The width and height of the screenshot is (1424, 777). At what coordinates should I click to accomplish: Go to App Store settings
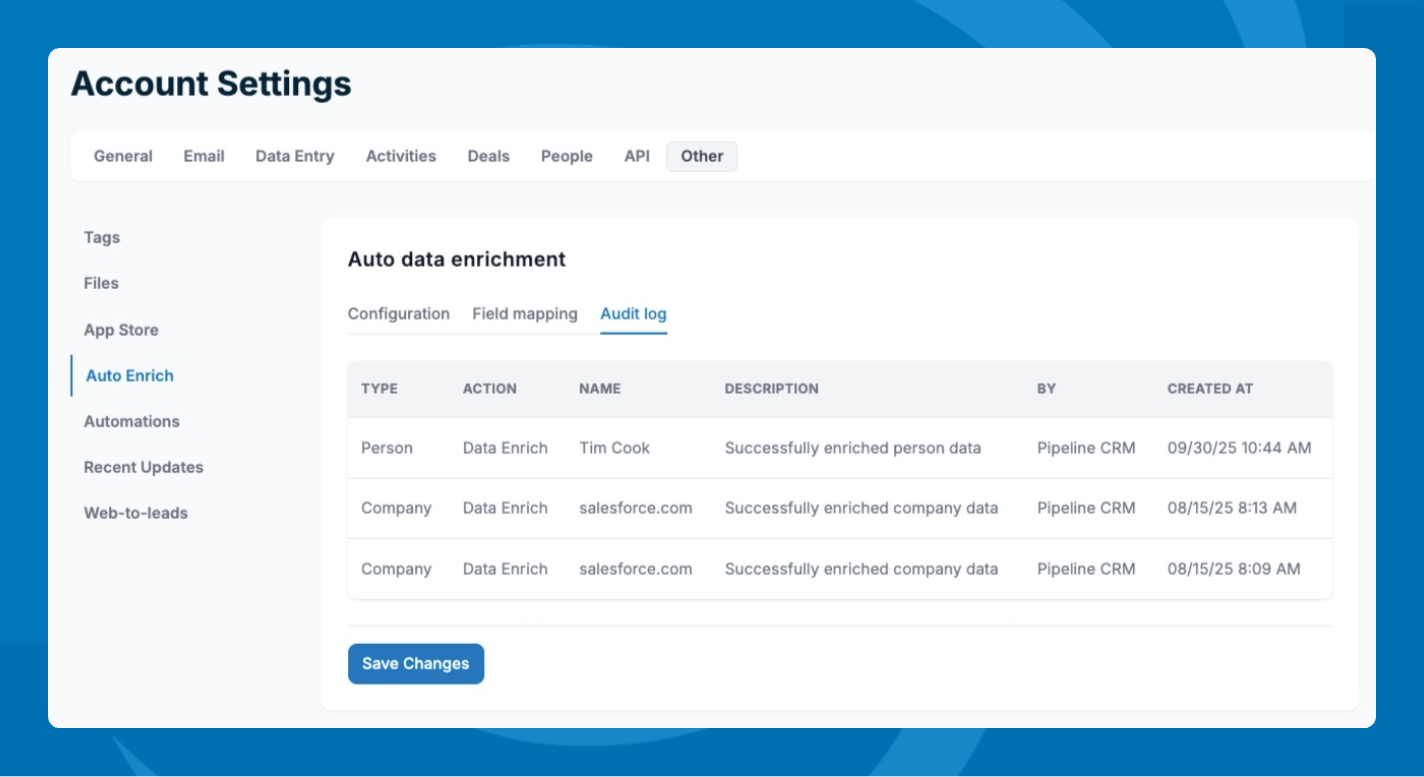(121, 330)
